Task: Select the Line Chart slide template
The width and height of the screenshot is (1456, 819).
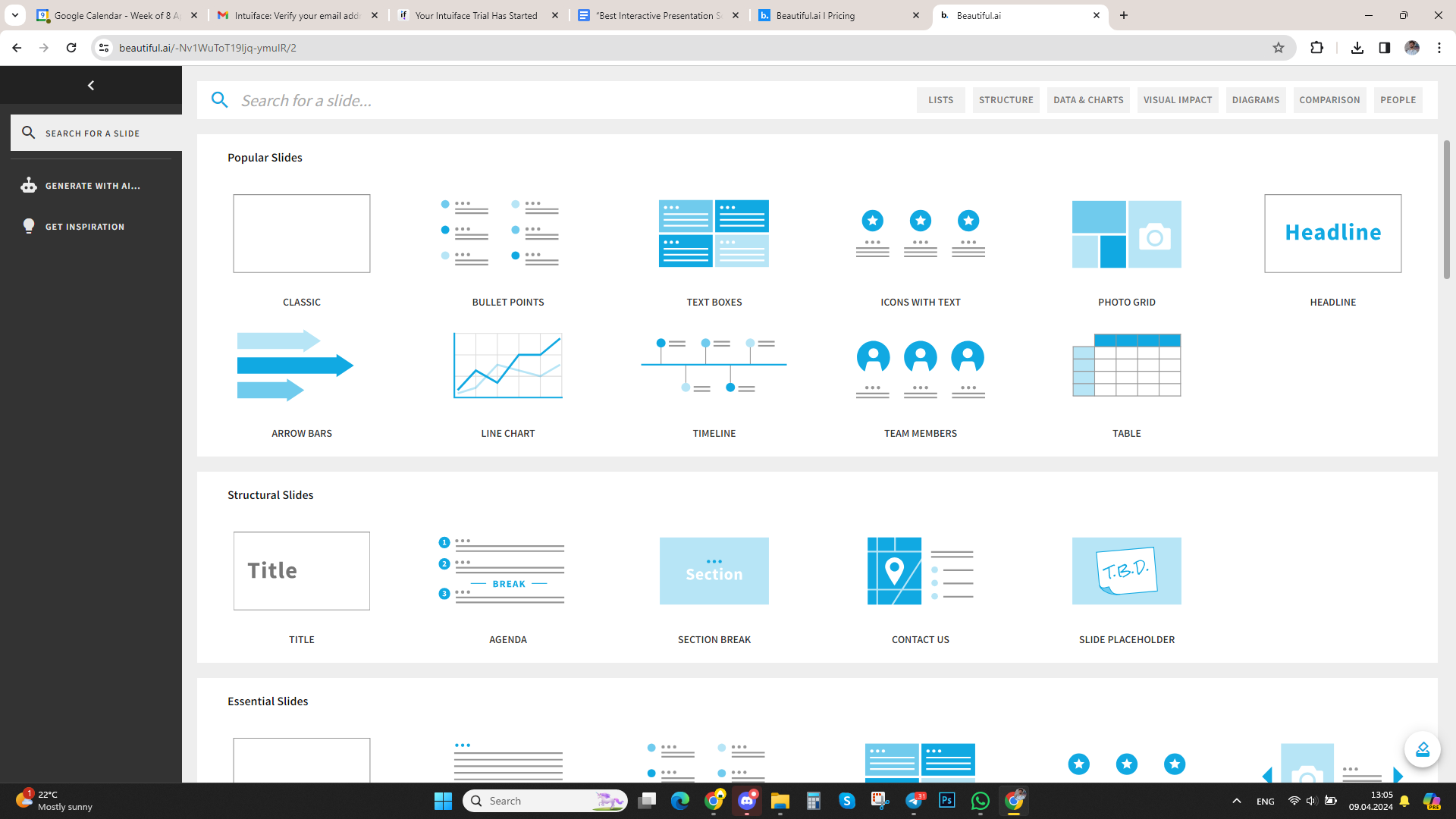Action: 507,365
